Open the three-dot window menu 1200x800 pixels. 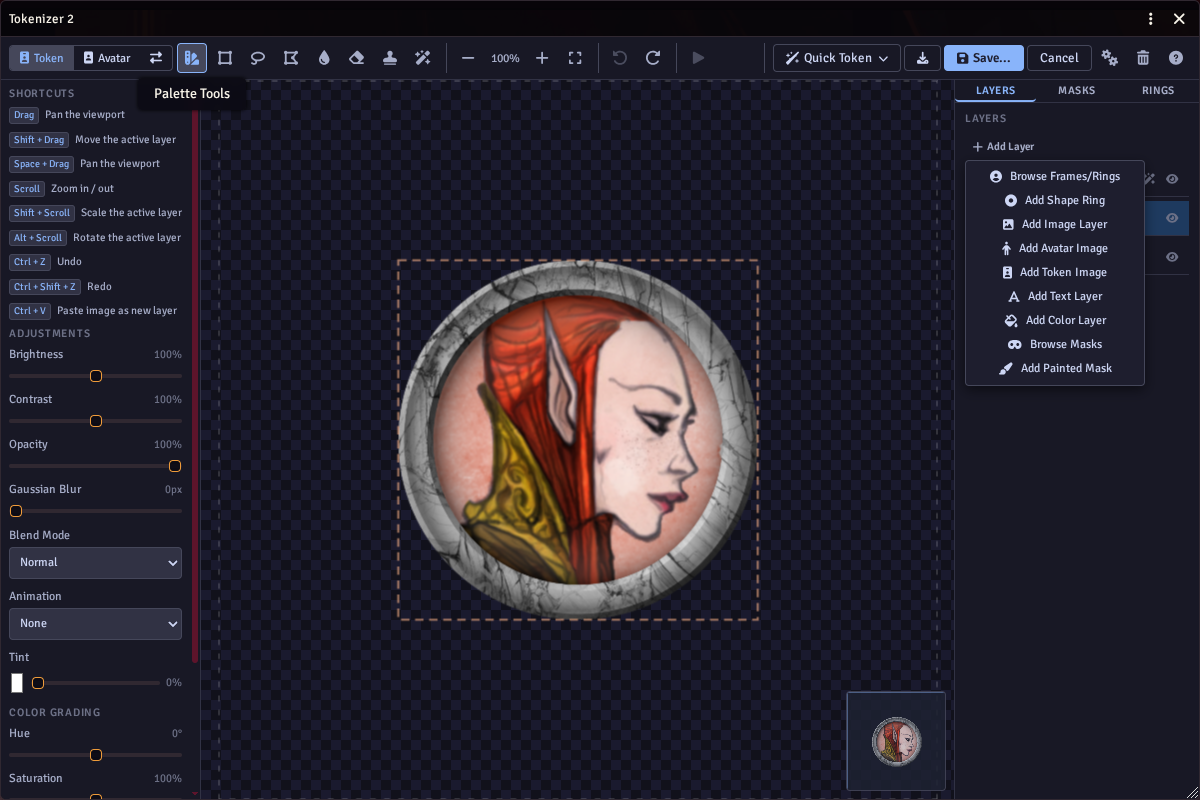pyautogui.click(x=1151, y=19)
